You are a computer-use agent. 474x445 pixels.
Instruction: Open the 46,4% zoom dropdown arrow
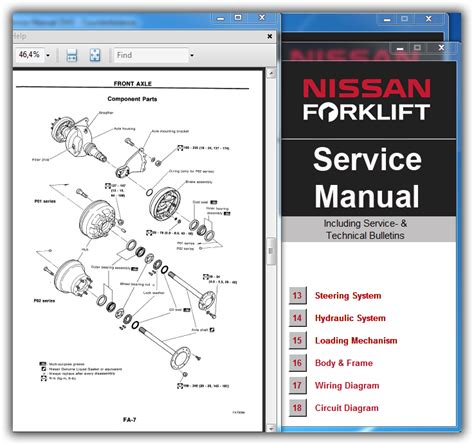coord(48,55)
